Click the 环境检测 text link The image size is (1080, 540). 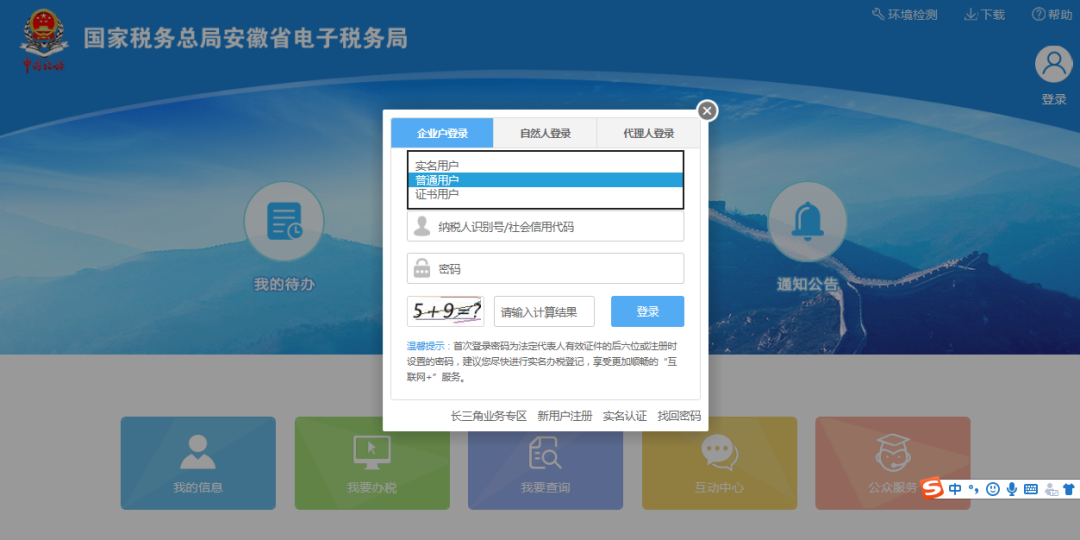(913, 15)
